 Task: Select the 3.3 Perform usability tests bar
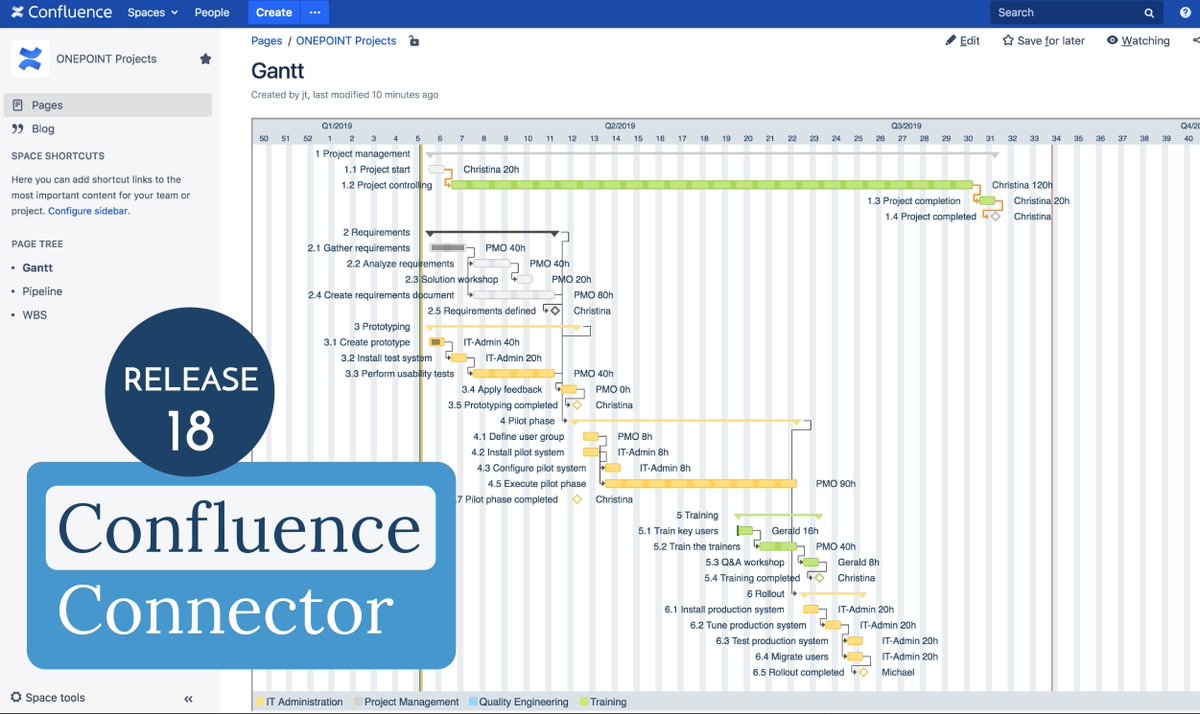tap(513, 374)
